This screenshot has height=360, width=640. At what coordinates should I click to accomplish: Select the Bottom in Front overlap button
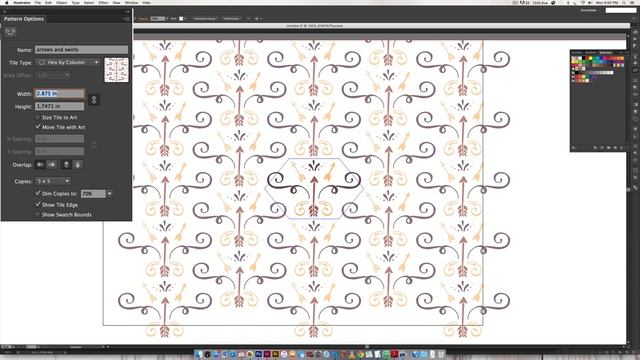[x=78, y=164]
